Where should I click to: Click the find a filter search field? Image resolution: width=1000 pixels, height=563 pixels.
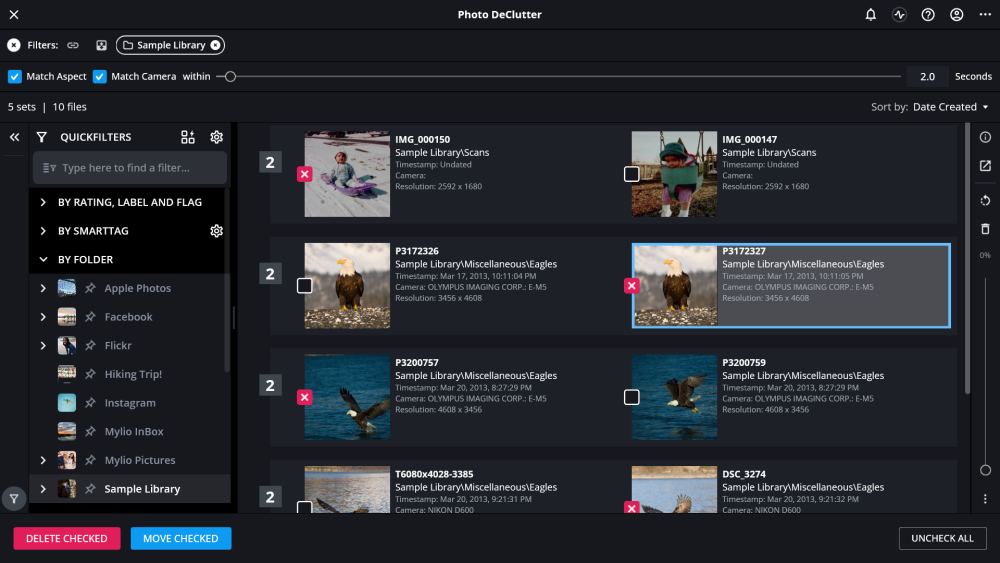pyautogui.click(x=130, y=168)
